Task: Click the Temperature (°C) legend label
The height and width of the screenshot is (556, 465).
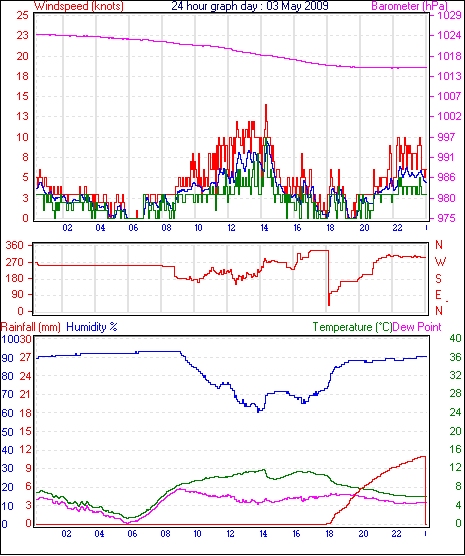Action: [352, 327]
